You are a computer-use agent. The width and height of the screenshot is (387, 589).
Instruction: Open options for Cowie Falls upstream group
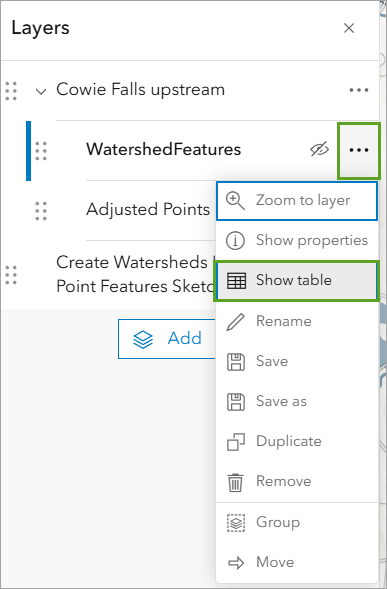coord(359,90)
